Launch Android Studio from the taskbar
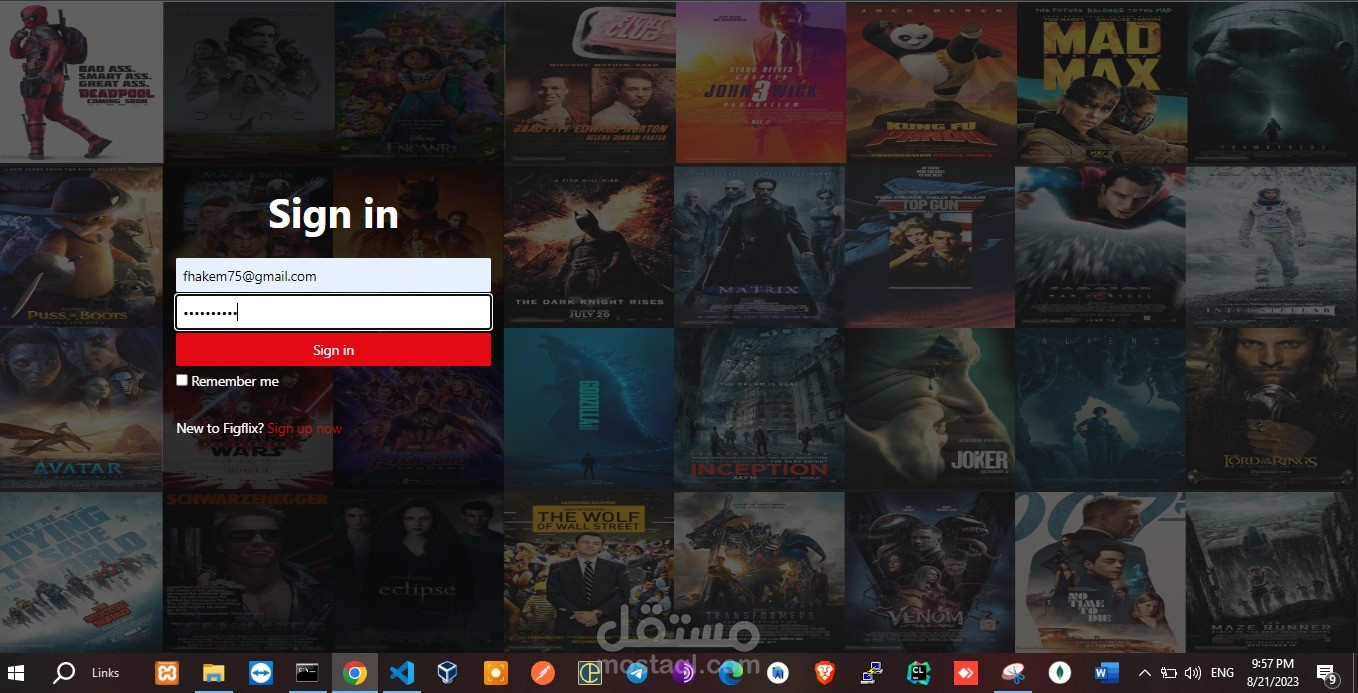This screenshot has width=1358, height=693. point(777,673)
